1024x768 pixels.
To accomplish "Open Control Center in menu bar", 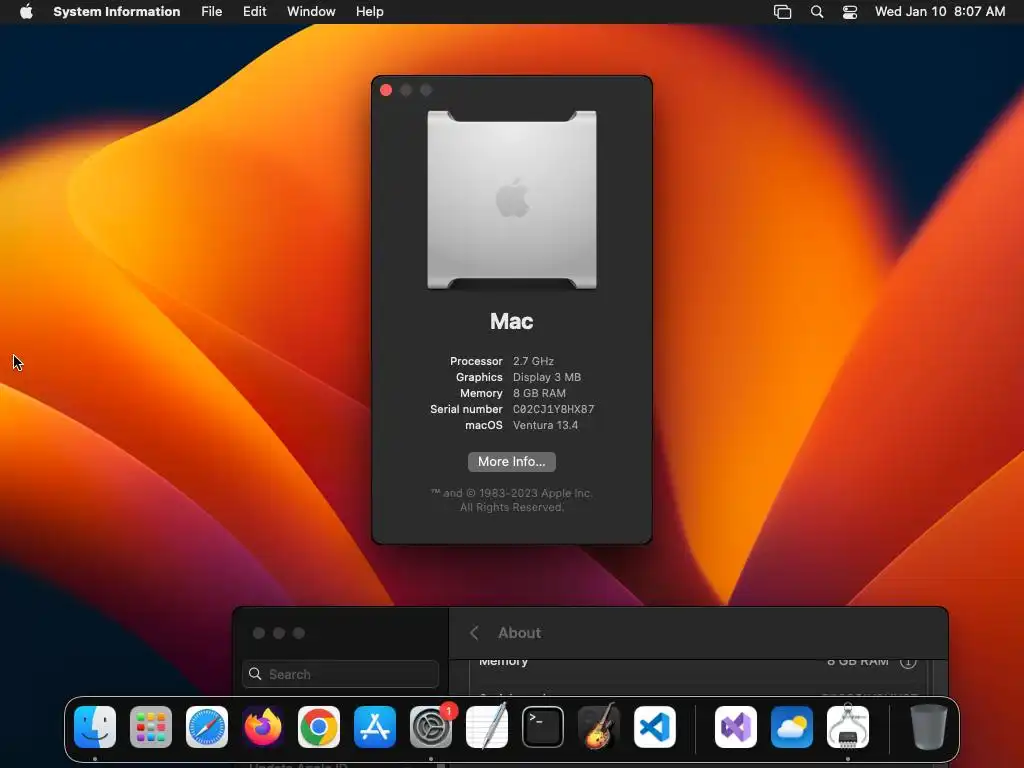I will coord(850,12).
